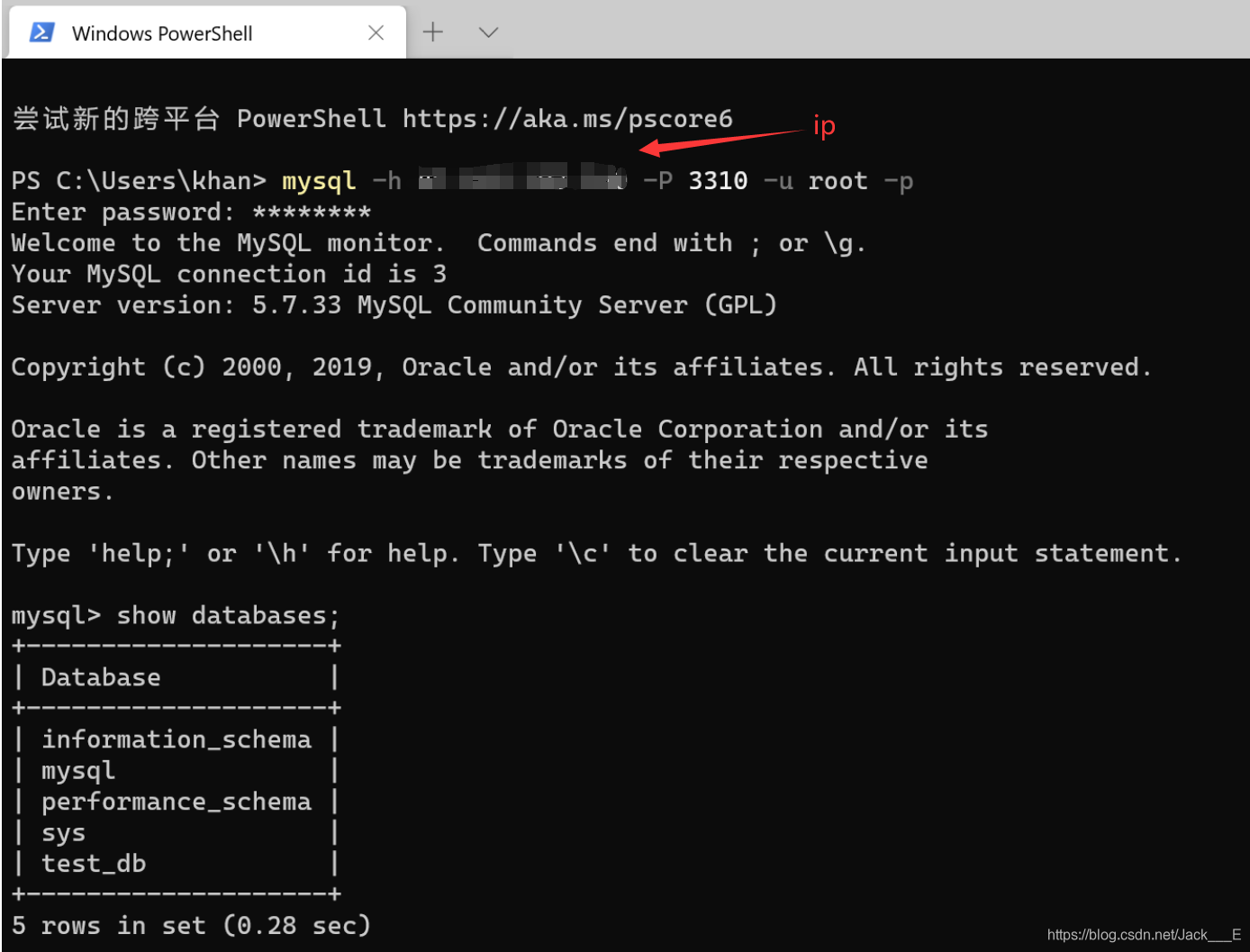This screenshot has height=952, width=1250.
Task: Close the Windows PowerShell tab
Action: (x=376, y=33)
